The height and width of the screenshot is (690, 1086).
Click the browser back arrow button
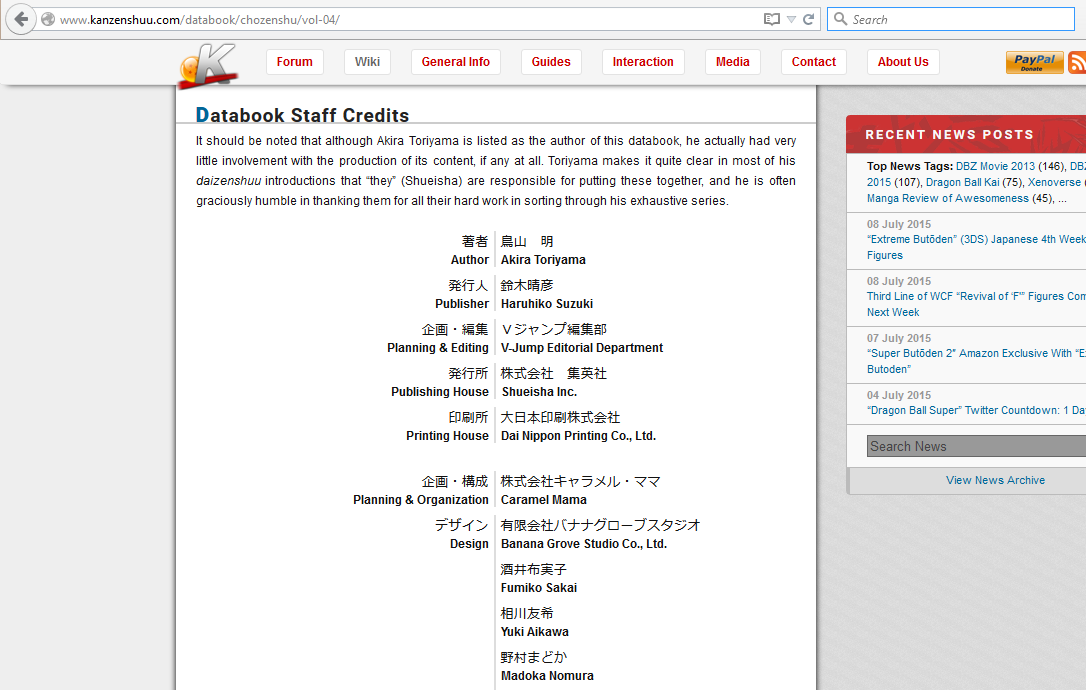tap(21, 19)
